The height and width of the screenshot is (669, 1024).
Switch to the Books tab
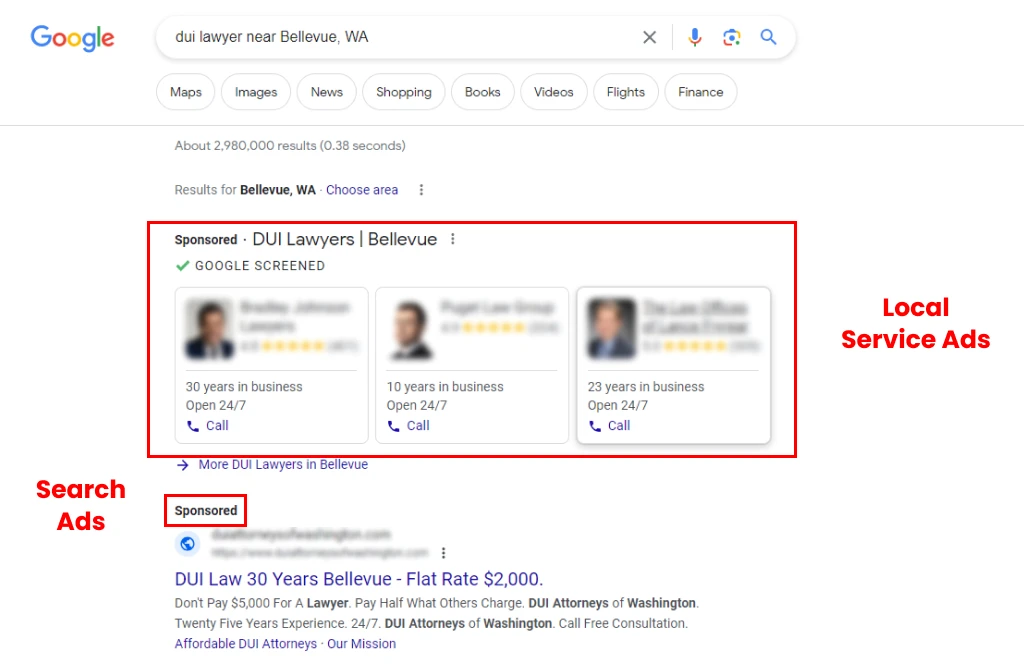point(483,92)
